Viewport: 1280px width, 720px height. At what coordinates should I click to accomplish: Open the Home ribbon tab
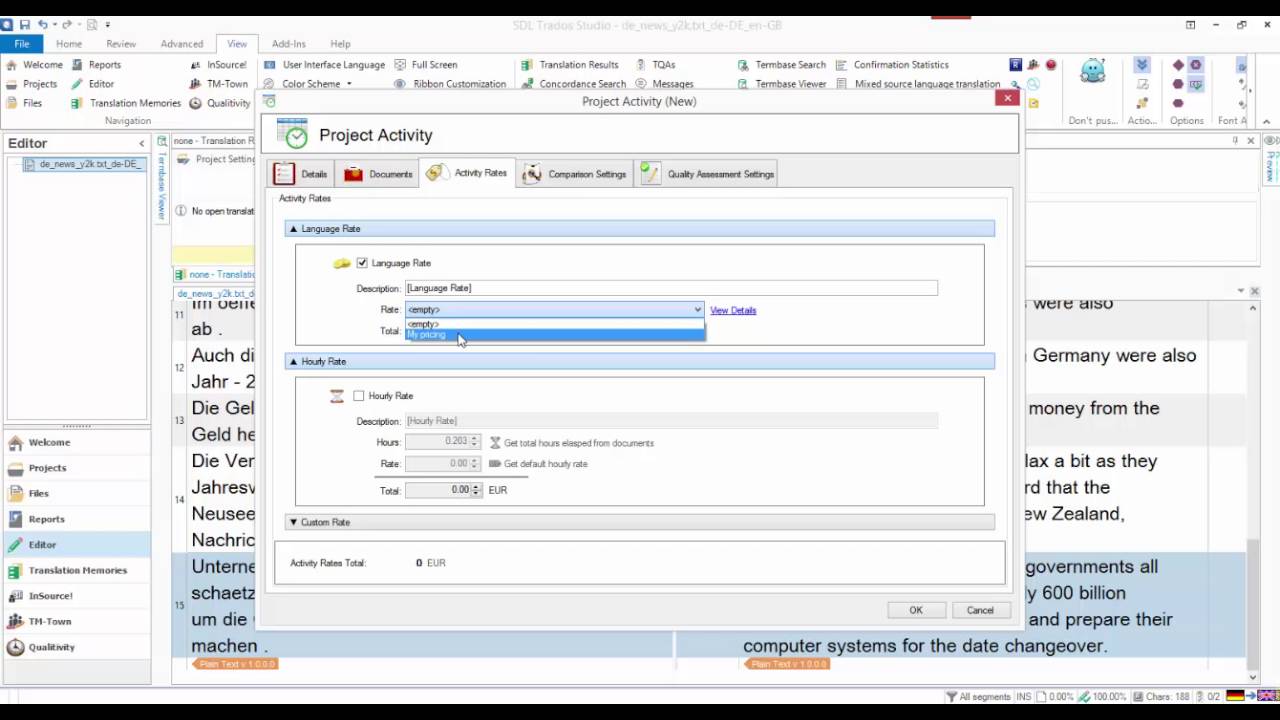[69, 44]
